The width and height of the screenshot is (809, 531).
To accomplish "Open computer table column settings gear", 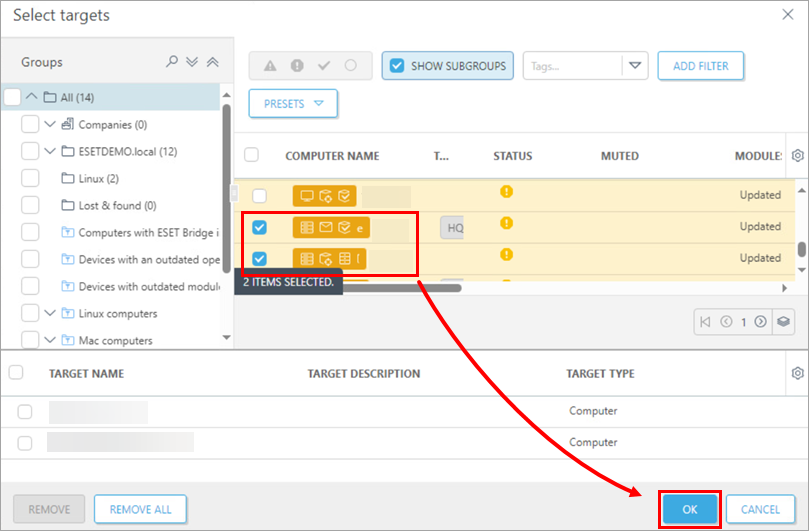I will [x=797, y=156].
